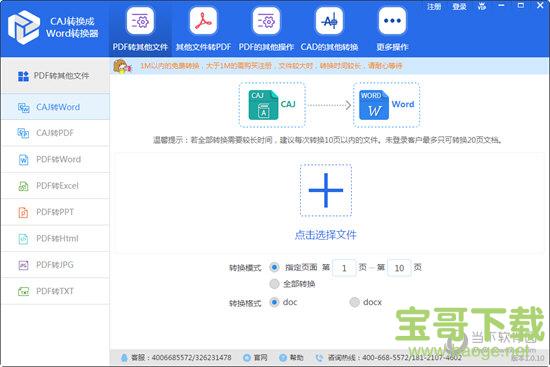This screenshot has height=367, width=550.
Task: Click 点击选择文件 link text
Action: [x=326, y=235]
